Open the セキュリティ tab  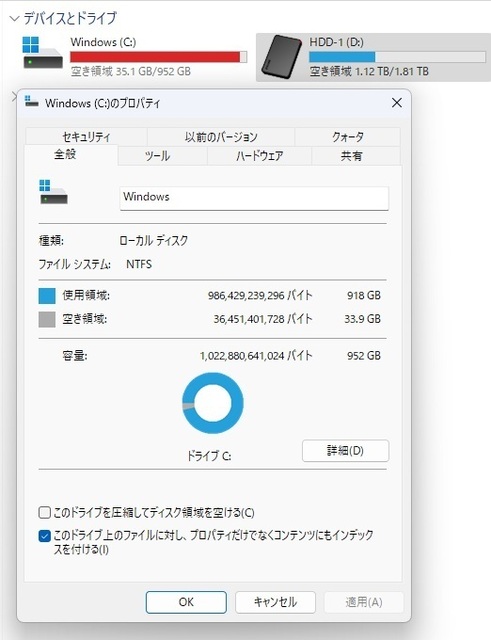click(86, 137)
